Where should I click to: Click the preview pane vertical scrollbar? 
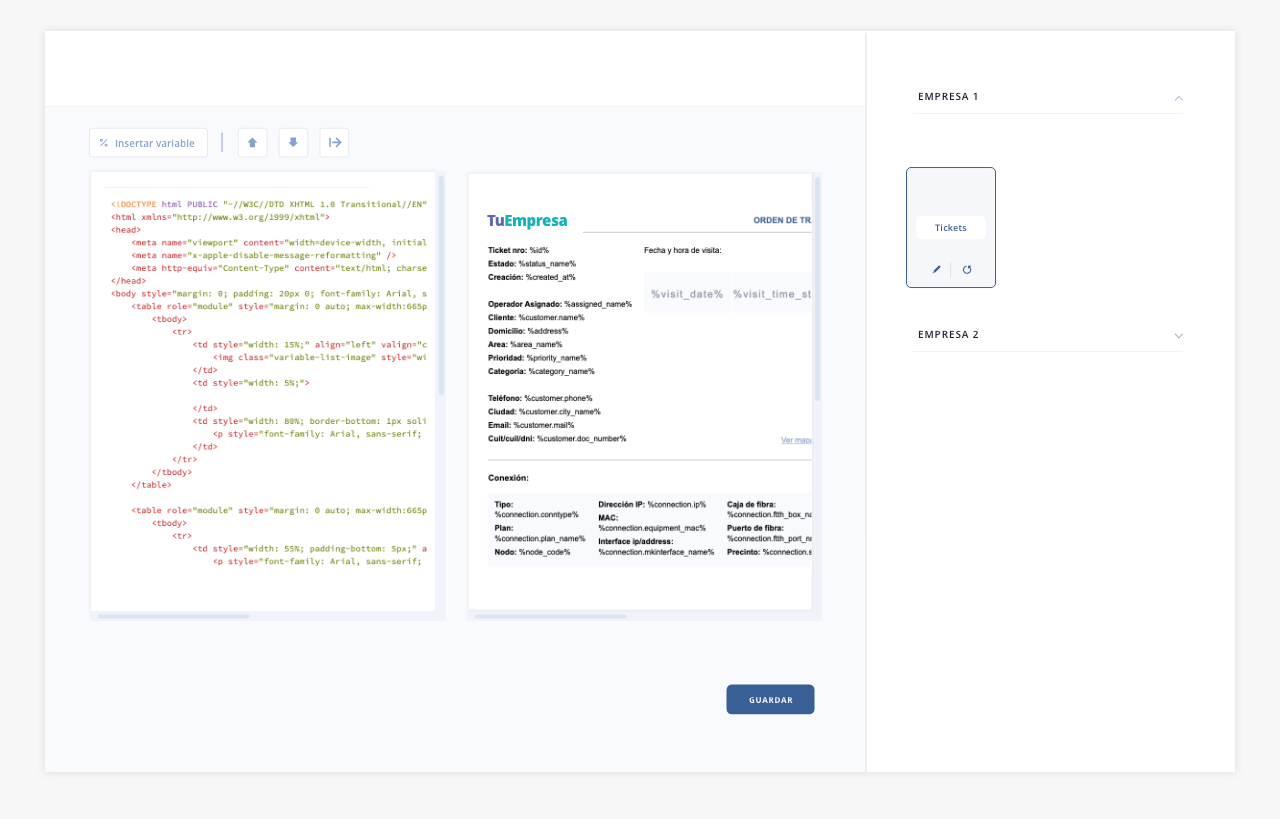817,290
